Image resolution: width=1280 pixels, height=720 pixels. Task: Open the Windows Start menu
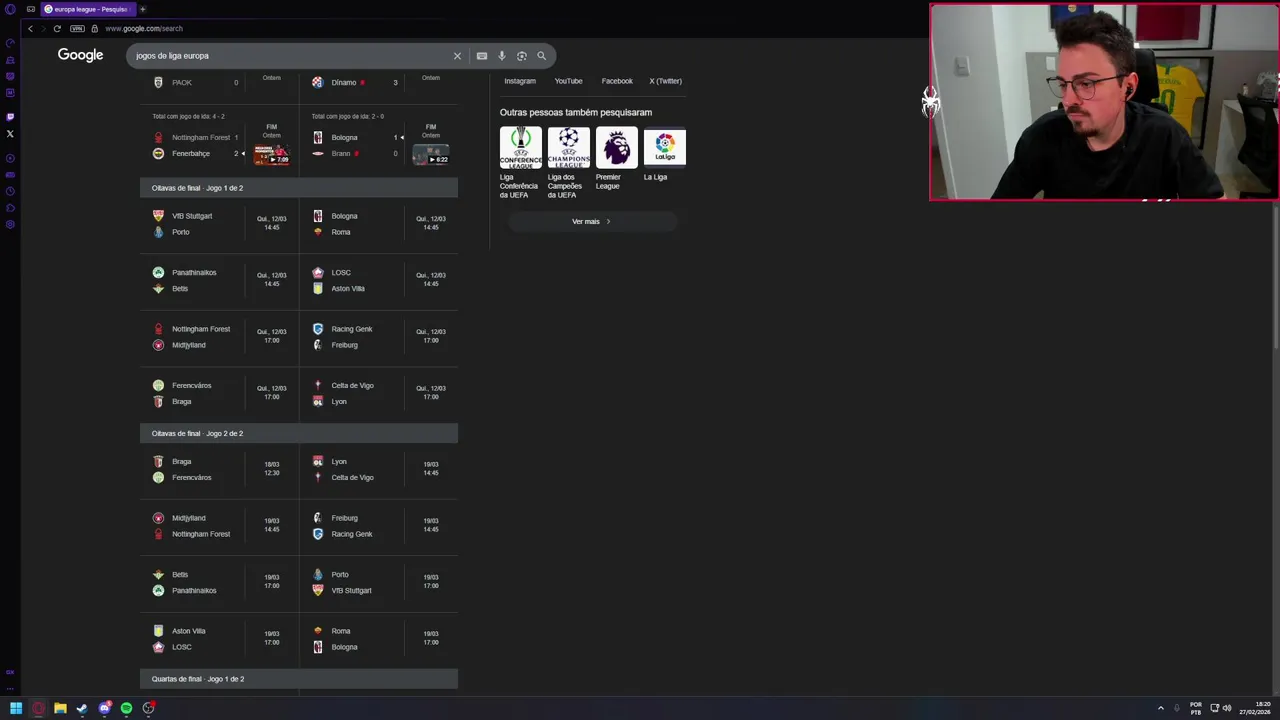click(16, 708)
